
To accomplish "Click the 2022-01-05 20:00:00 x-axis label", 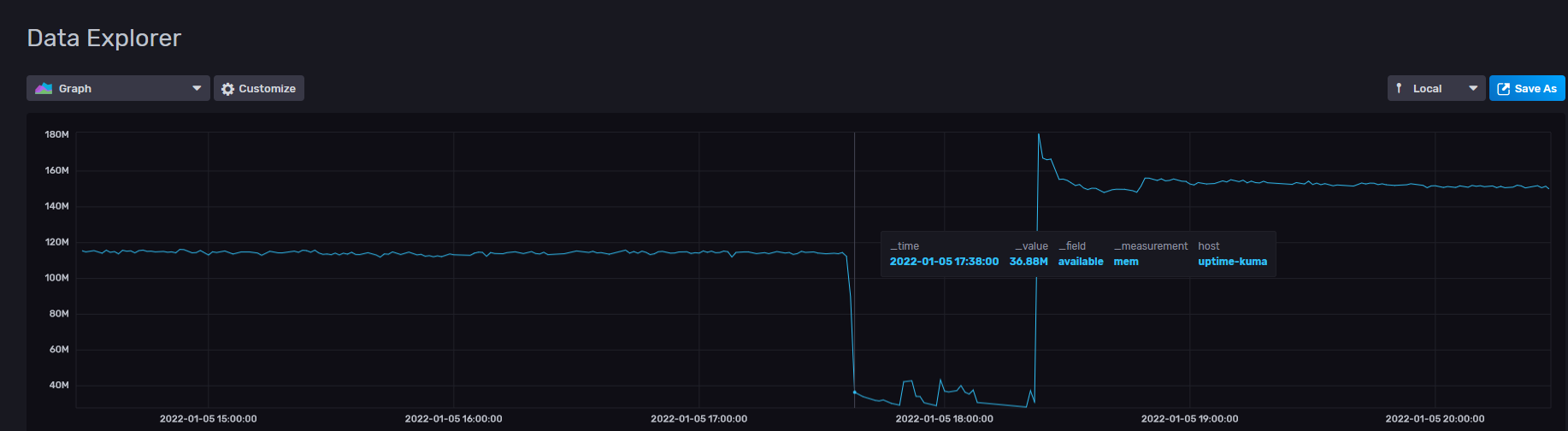I will (x=1435, y=419).
